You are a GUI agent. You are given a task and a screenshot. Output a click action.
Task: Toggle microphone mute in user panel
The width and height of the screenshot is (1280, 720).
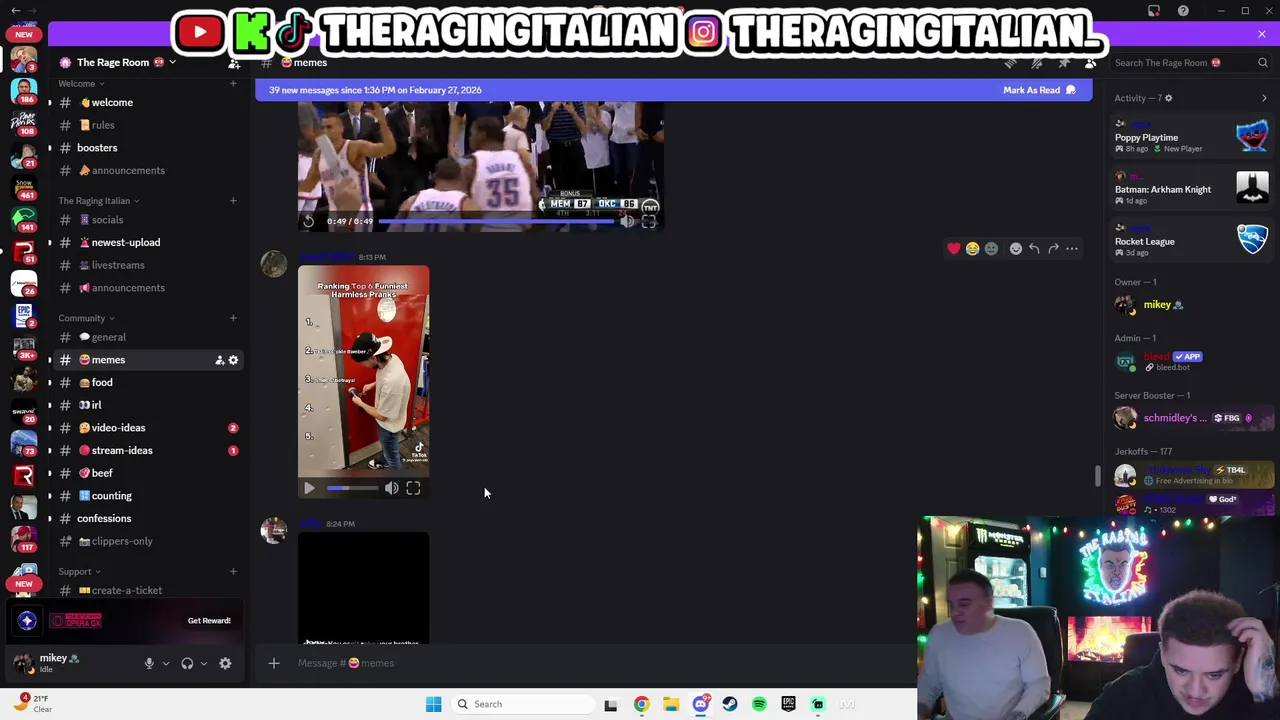pos(149,663)
